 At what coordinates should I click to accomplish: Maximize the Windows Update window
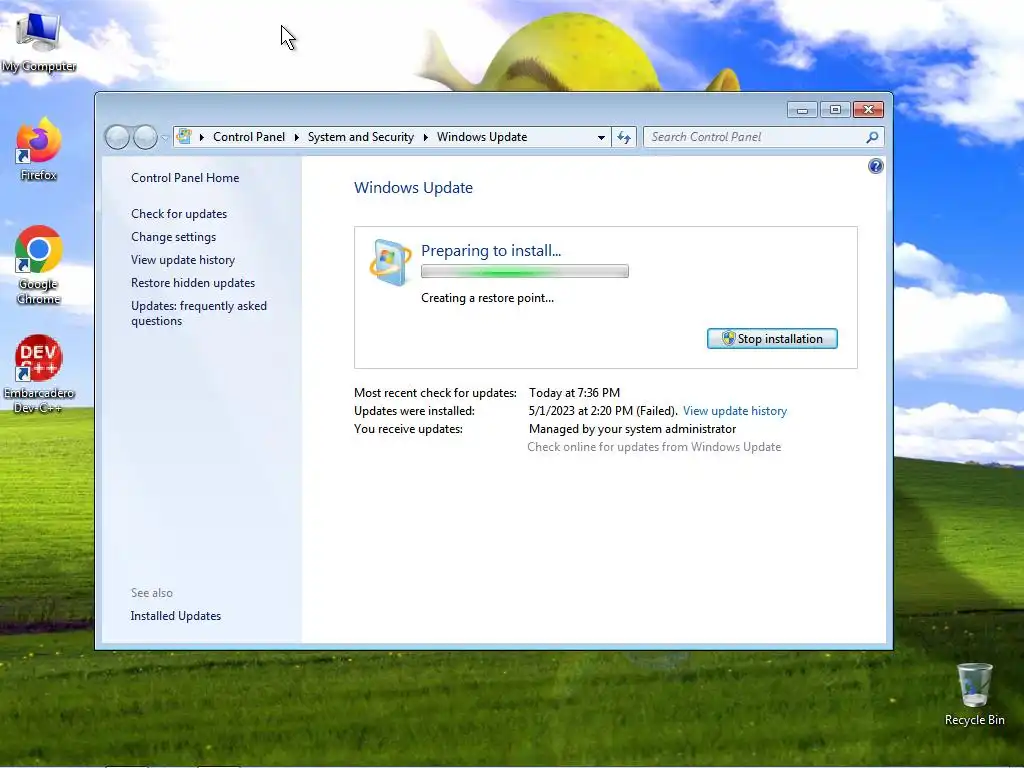(835, 110)
